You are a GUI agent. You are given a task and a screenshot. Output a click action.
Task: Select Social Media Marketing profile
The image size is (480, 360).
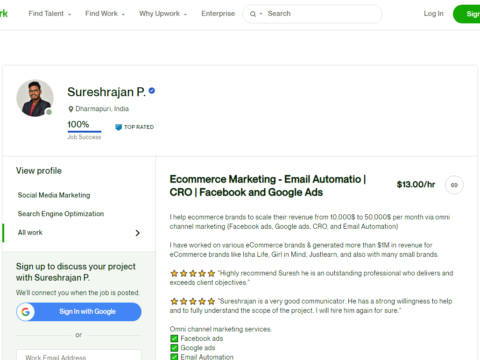pyautogui.click(x=54, y=195)
